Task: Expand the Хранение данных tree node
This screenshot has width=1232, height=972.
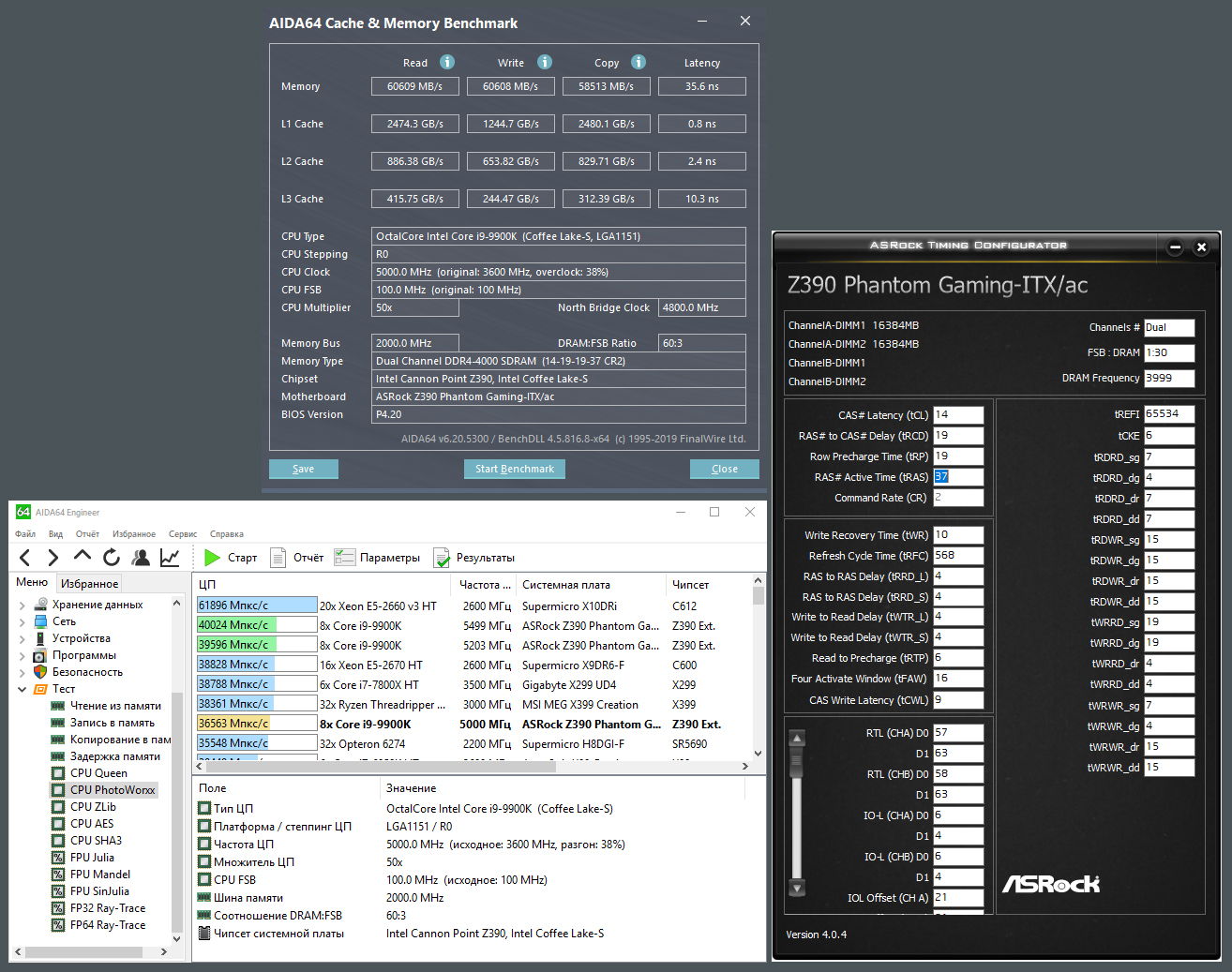Action: [22, 606]
